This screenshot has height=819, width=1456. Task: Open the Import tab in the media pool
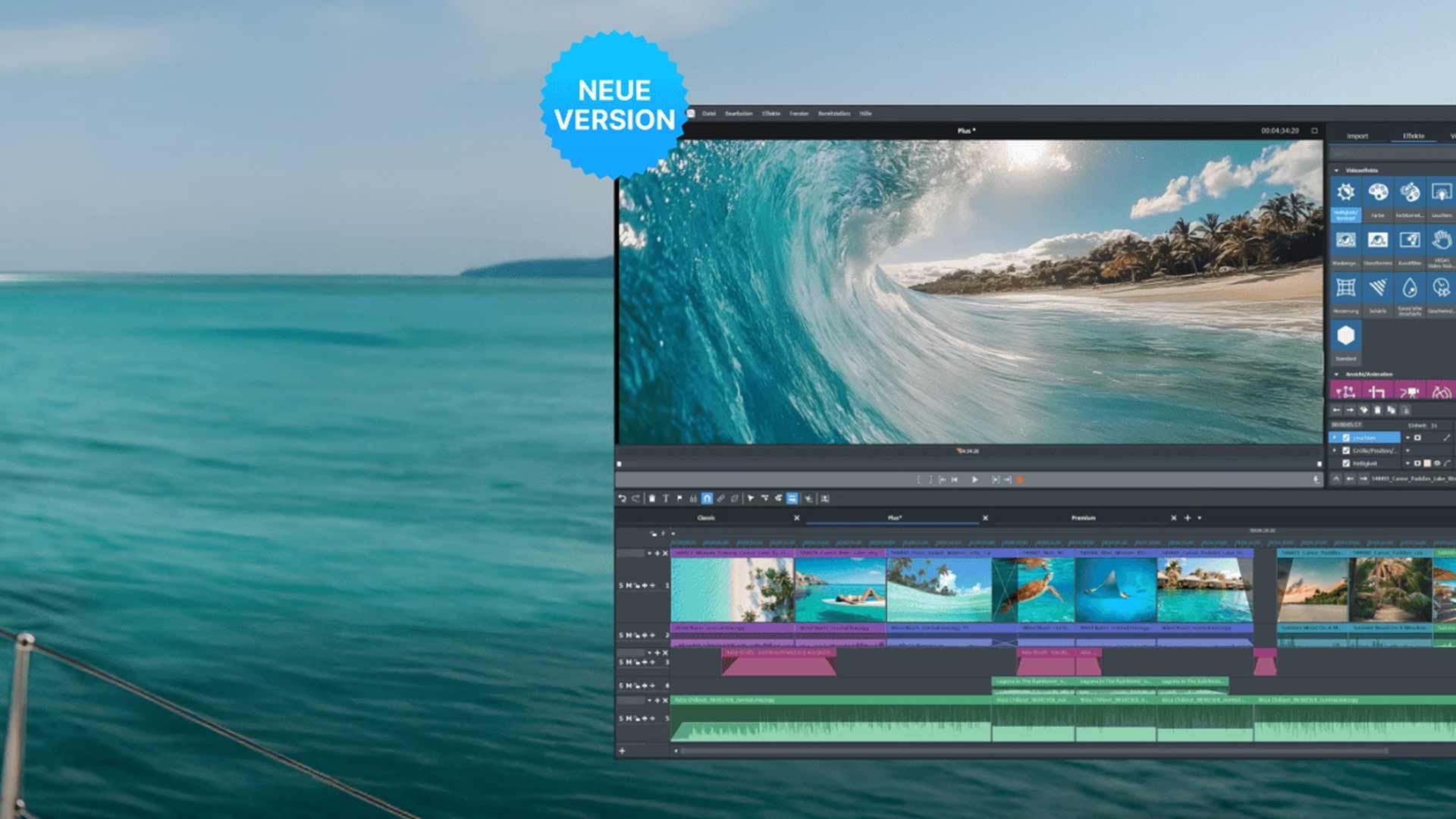[x=1357, y=136]
